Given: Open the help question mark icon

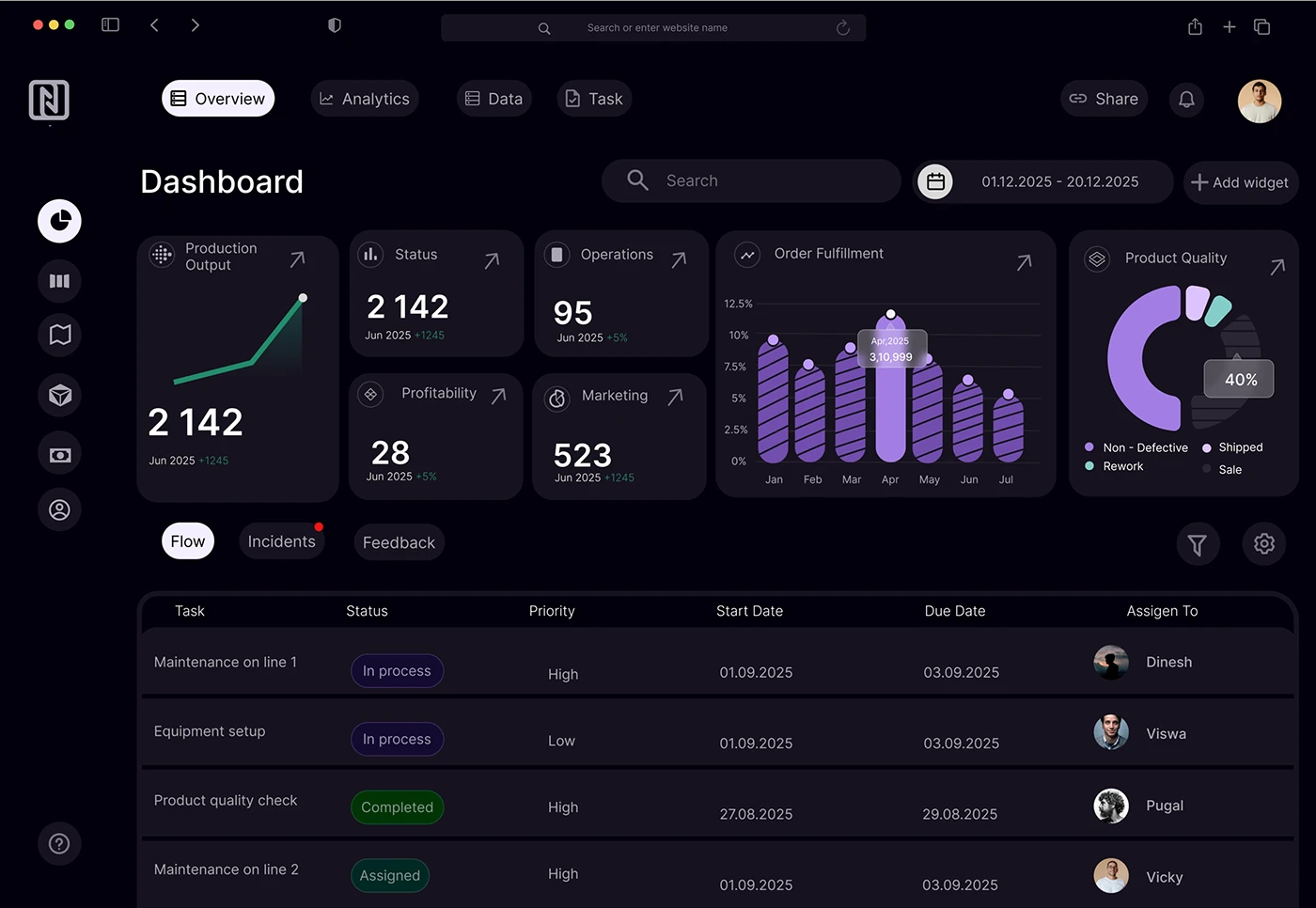Looking at the screenshot, I should coord(59,843).
